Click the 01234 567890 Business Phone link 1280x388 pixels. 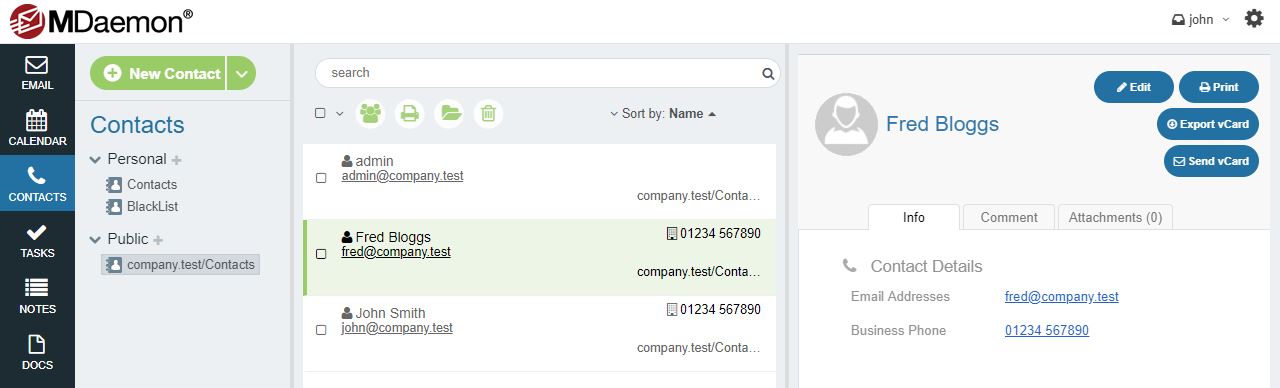(1046, 331)
